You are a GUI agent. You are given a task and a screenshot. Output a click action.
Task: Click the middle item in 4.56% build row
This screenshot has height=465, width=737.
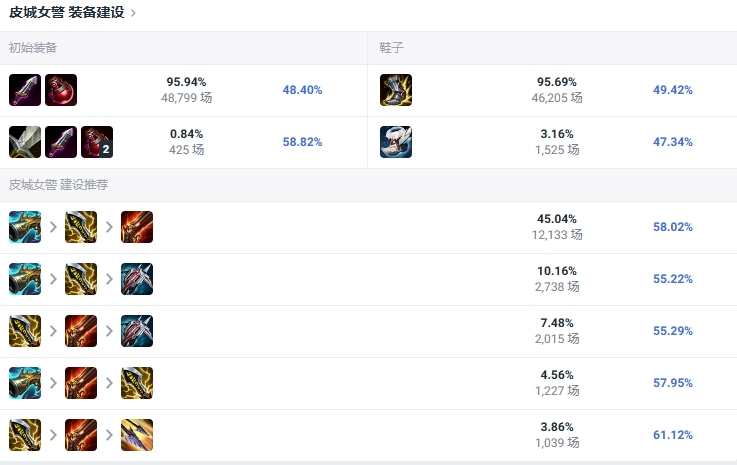click(81, 384)
